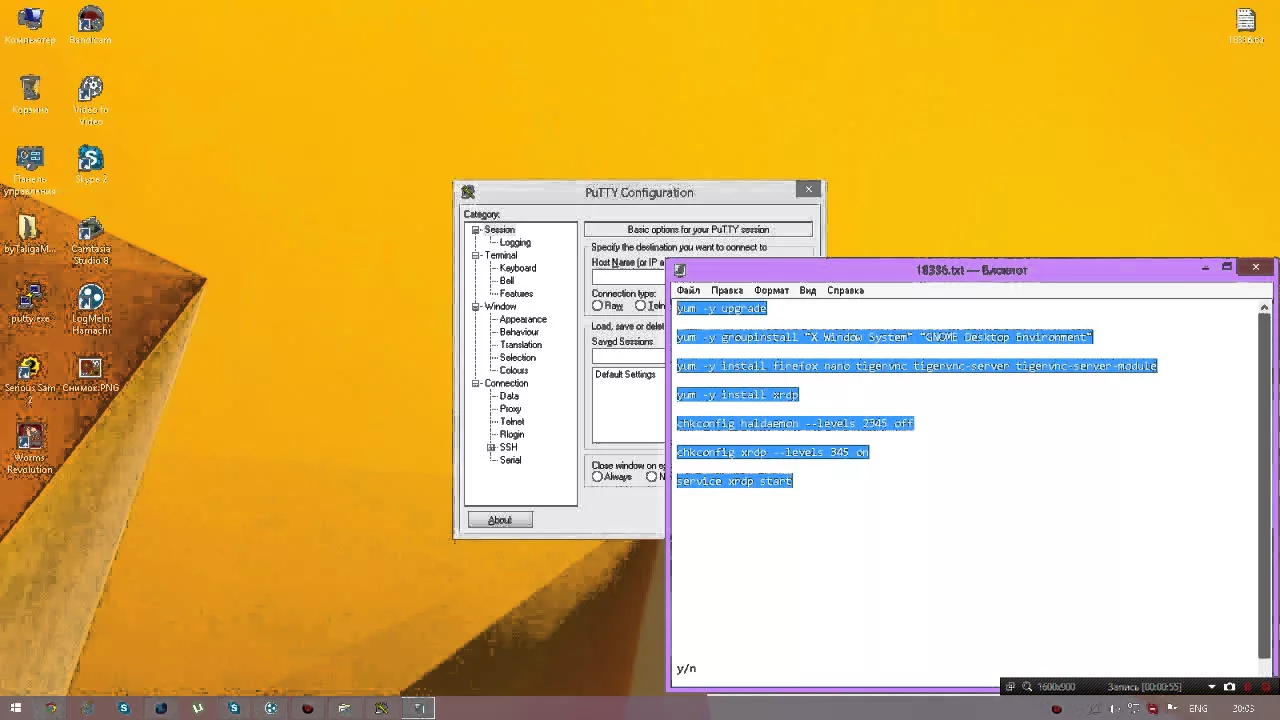Collapse the Window tree node
1280x720 pixels.
476,307
